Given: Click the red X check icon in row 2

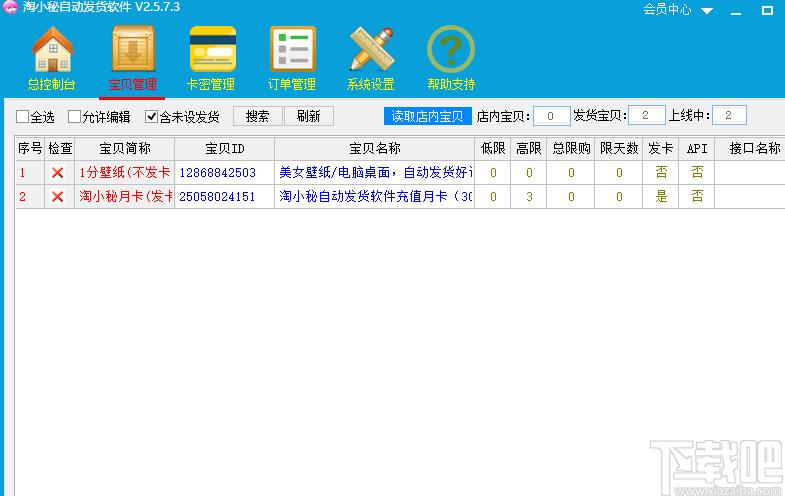Looking at the screenshot, I should 58,197.
